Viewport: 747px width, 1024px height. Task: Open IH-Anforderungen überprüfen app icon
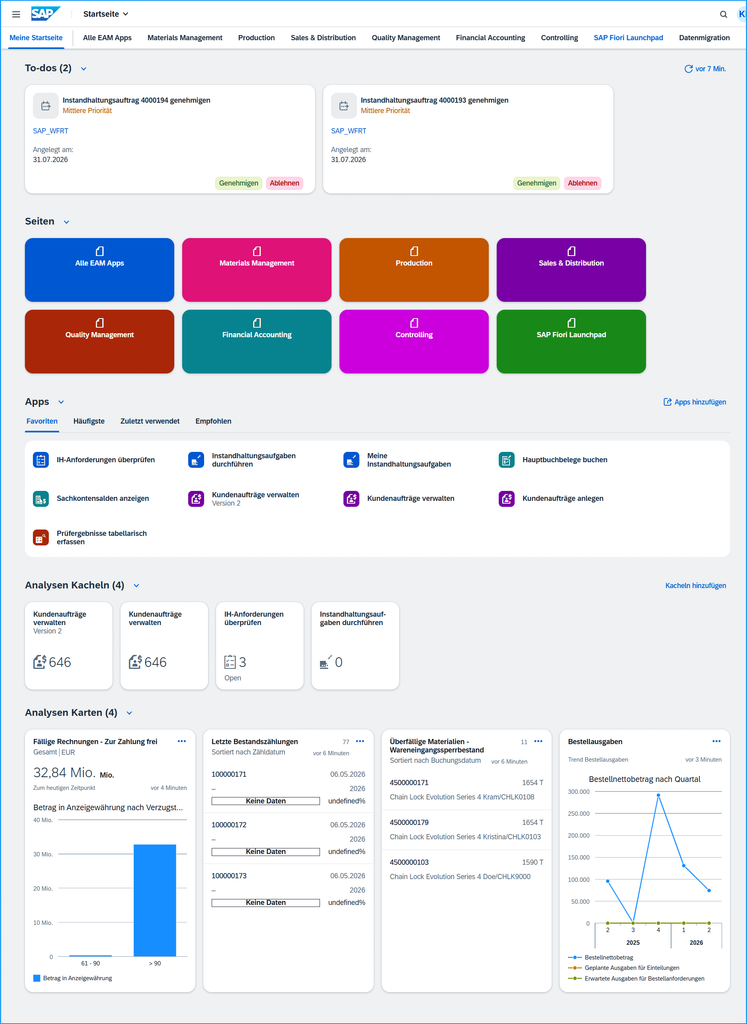point(41,460)
